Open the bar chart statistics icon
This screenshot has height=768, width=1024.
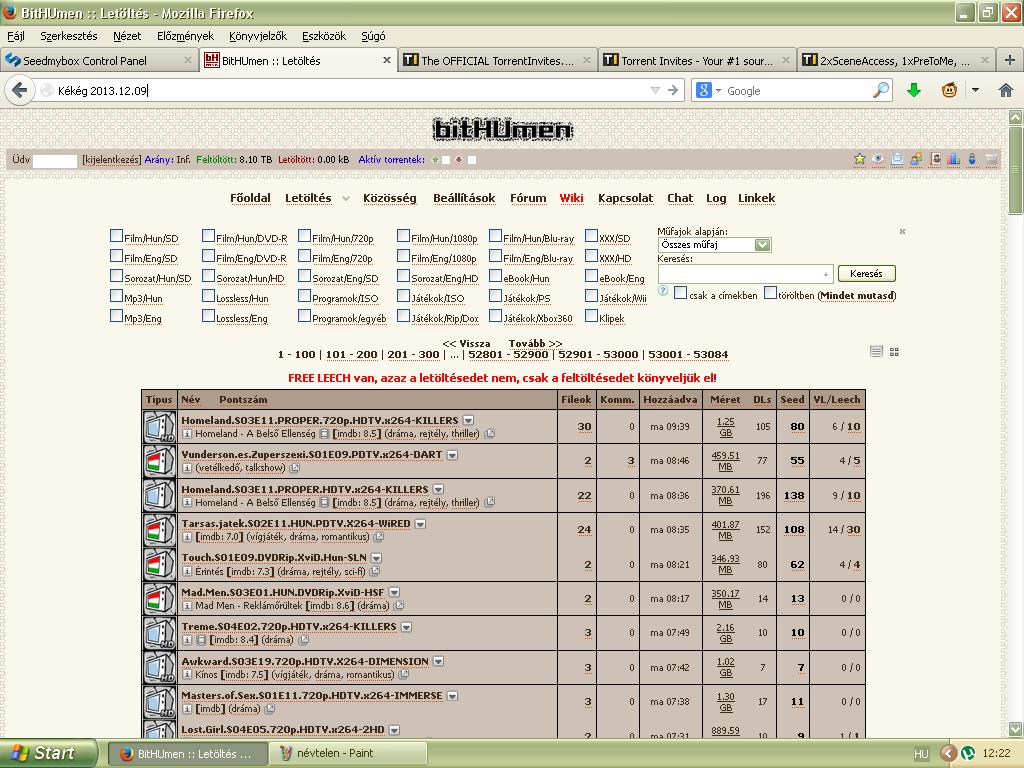(953, 159)
